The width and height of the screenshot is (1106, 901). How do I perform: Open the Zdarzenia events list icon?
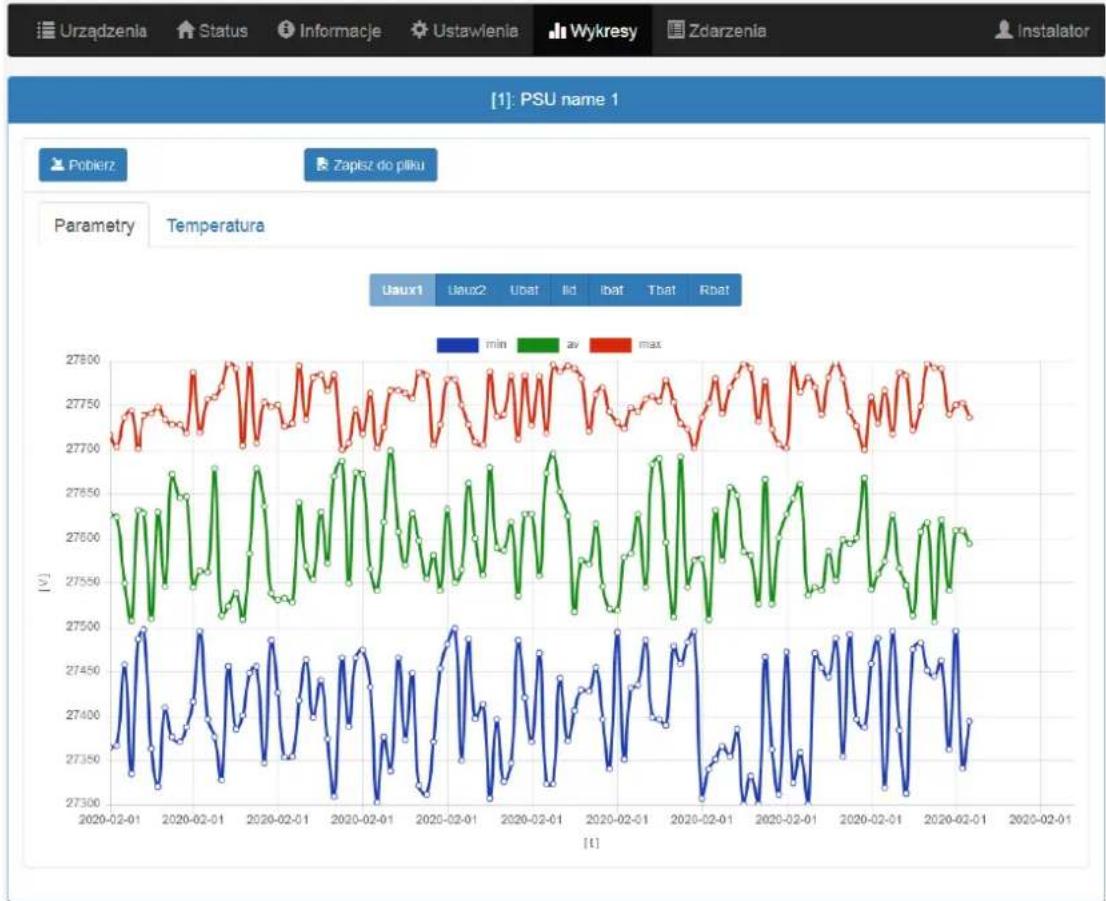click(676, 30)
